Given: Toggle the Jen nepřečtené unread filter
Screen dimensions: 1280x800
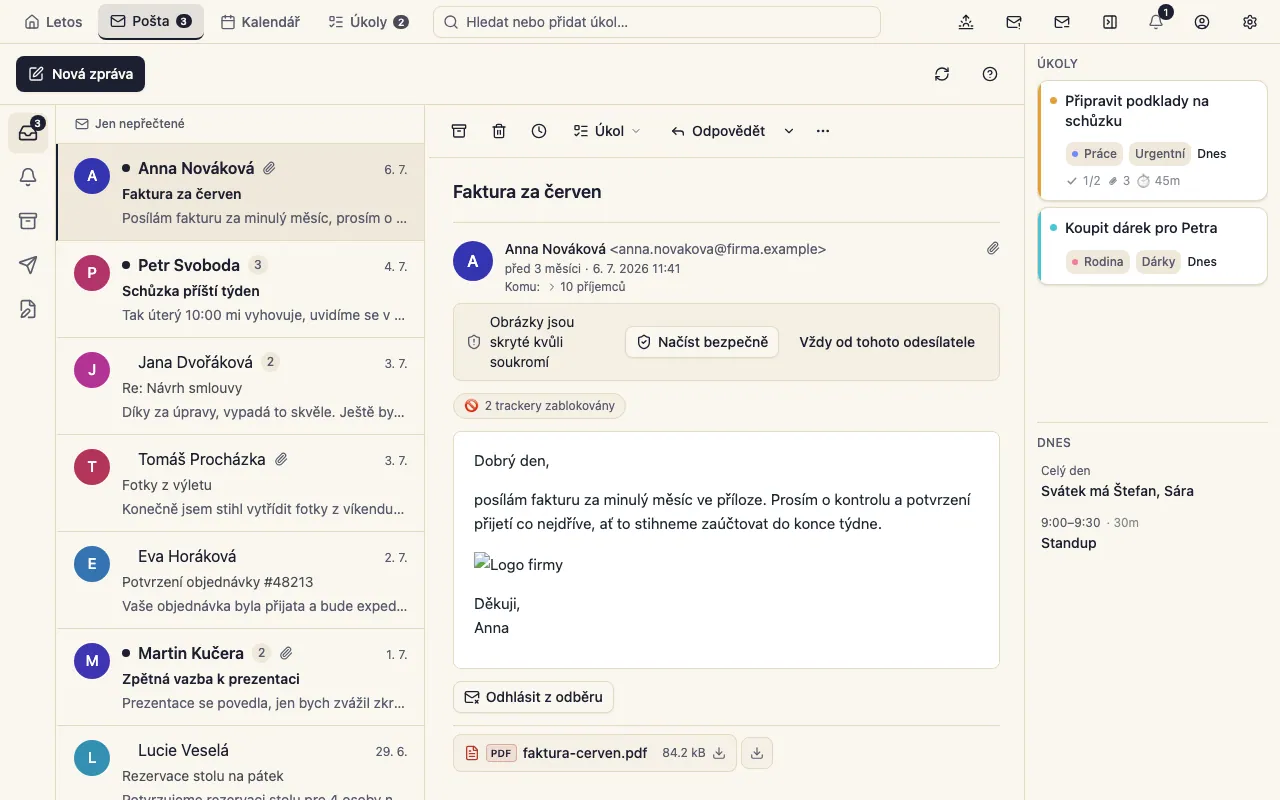Looking at the screenshot, I should 130,124.
